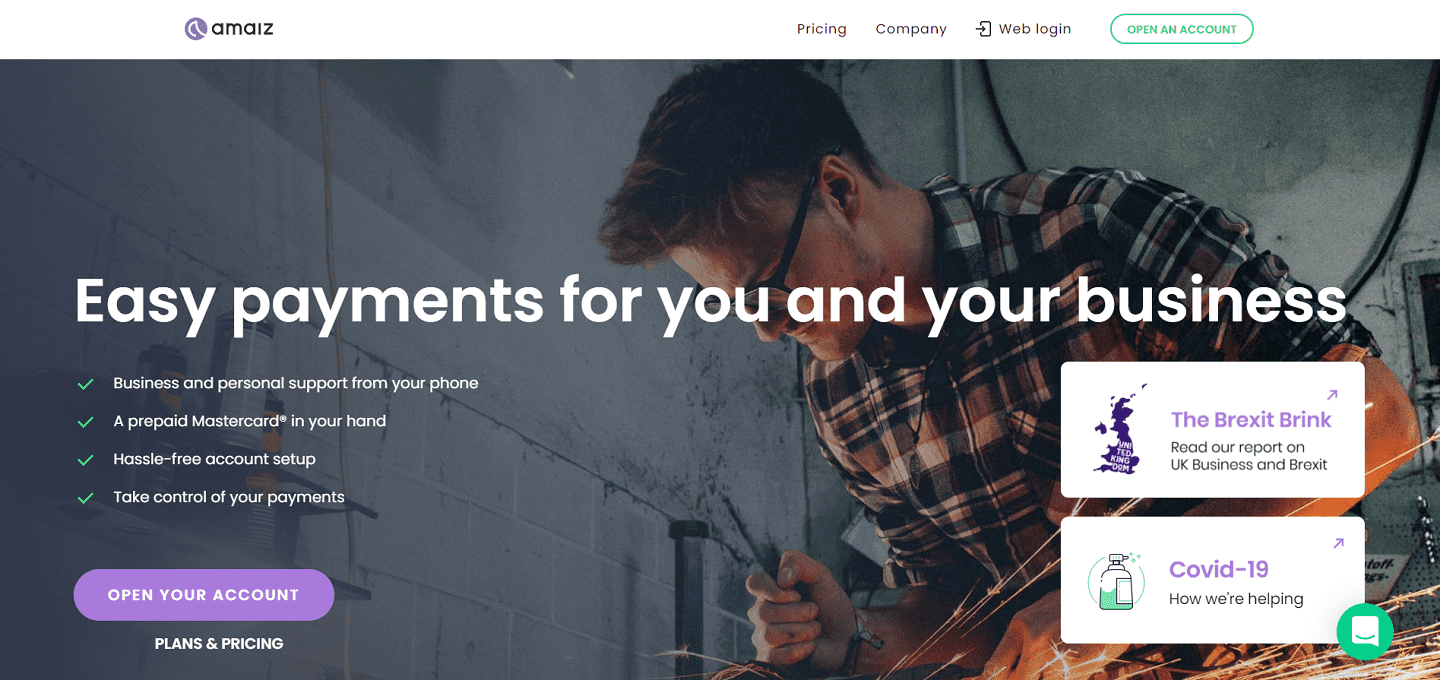Click the sanitizer bottle icon on Covid-19 card

[x=1116, y=581]
